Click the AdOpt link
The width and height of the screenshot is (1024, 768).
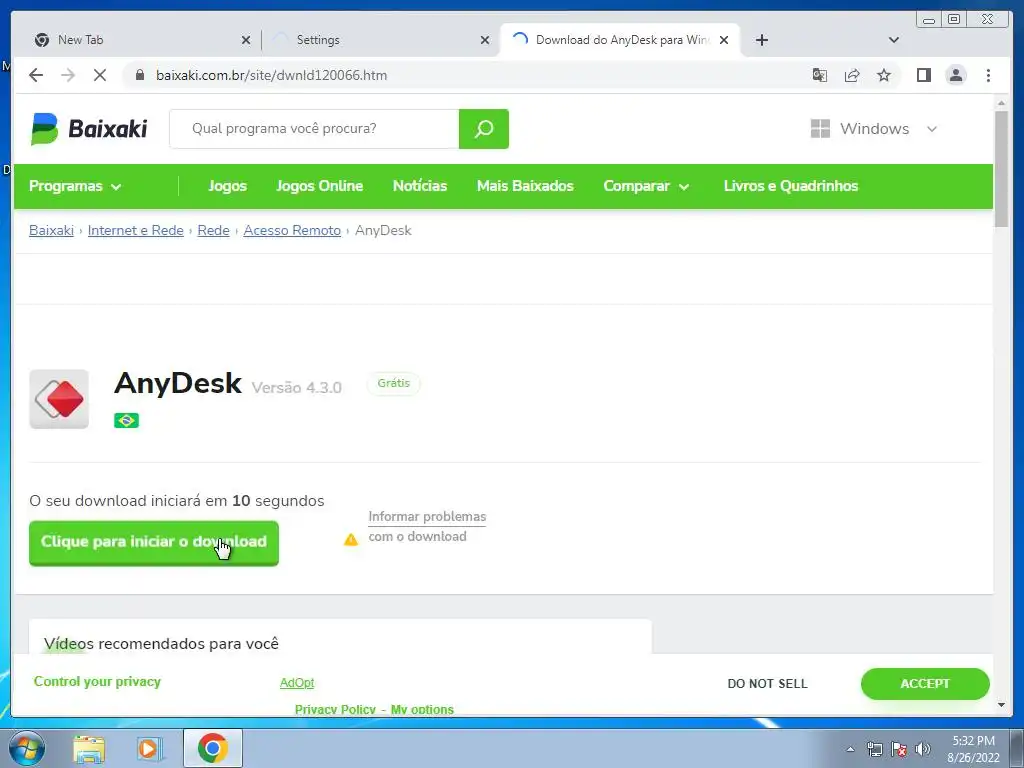(297, 682)
